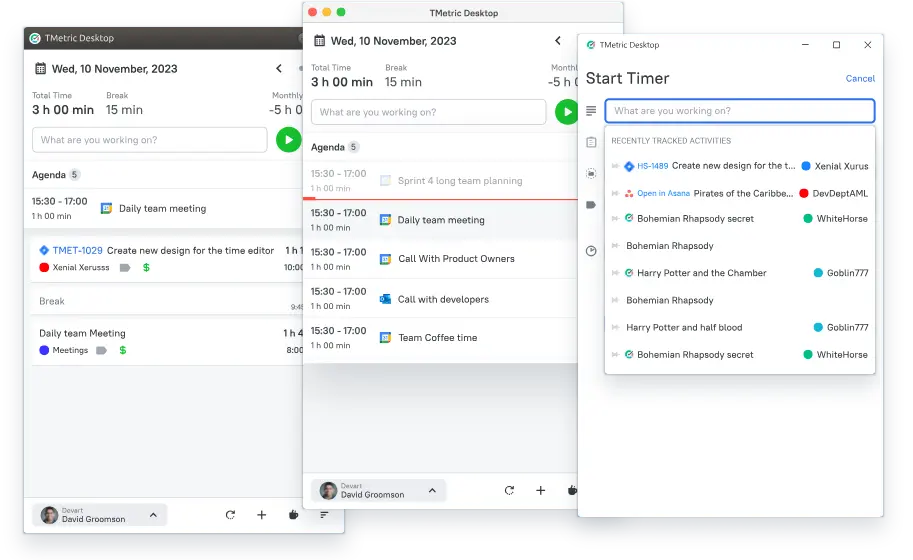The width and height of the screenshot is (913, 560).
Task: Click the clipboard task icon in Start Timer sidebar
Action: (x=591, y=142)
